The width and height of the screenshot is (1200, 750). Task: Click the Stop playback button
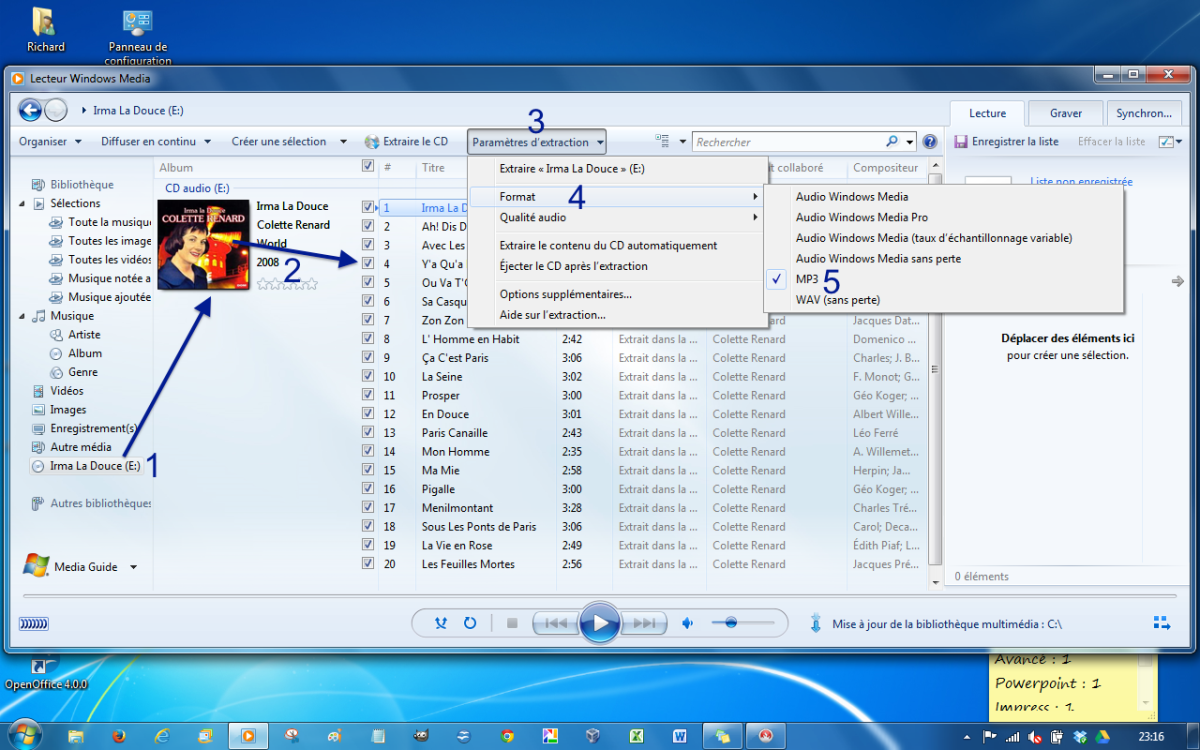coord(512,623)
